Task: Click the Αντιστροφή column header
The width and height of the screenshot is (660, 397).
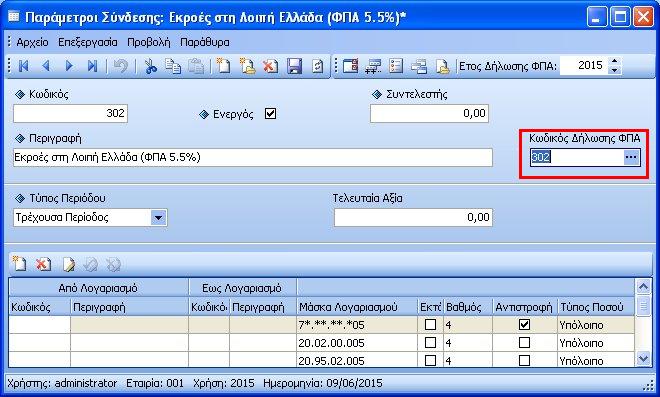Action: click(525, 307)
